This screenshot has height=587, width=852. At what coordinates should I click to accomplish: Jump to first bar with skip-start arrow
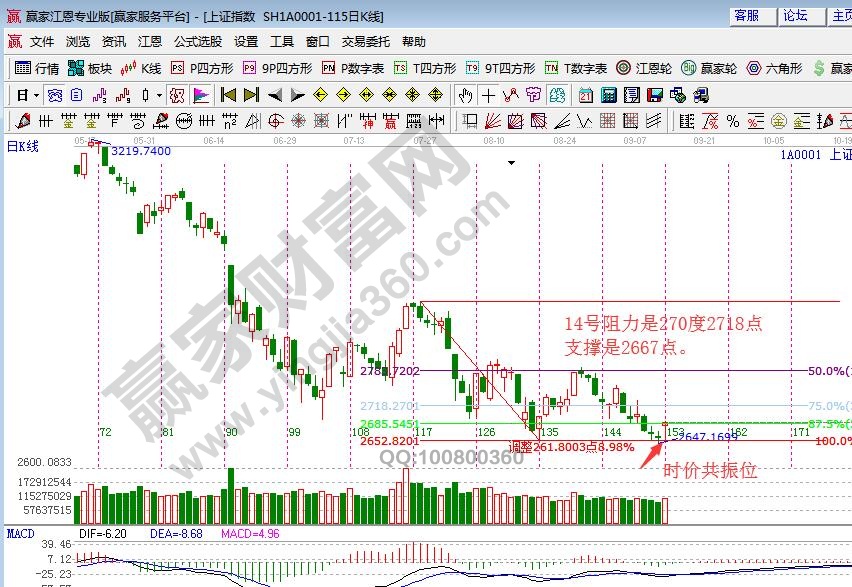click(228, 95)
